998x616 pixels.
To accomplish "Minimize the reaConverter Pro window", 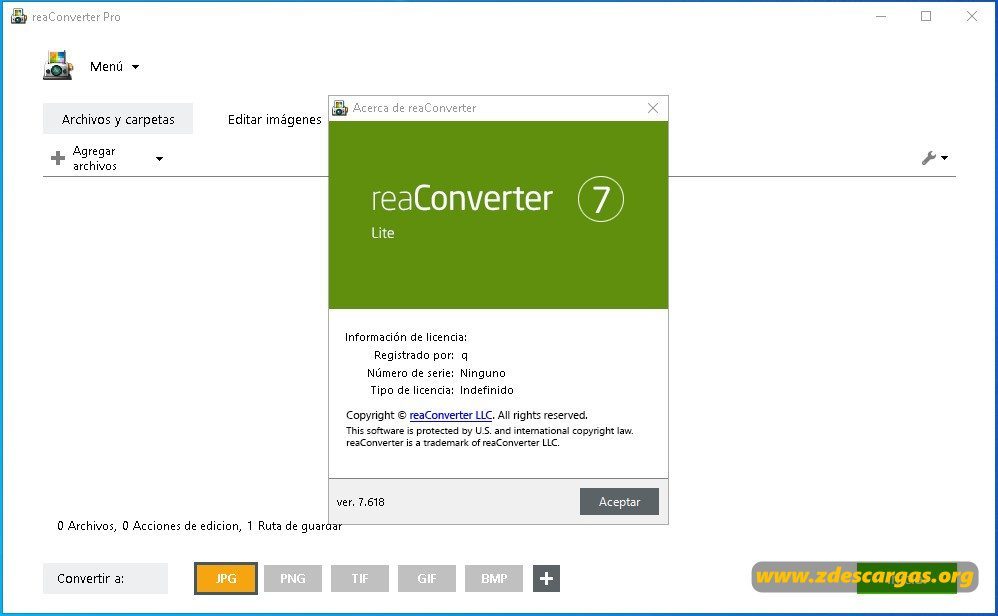I will (881, 17).
